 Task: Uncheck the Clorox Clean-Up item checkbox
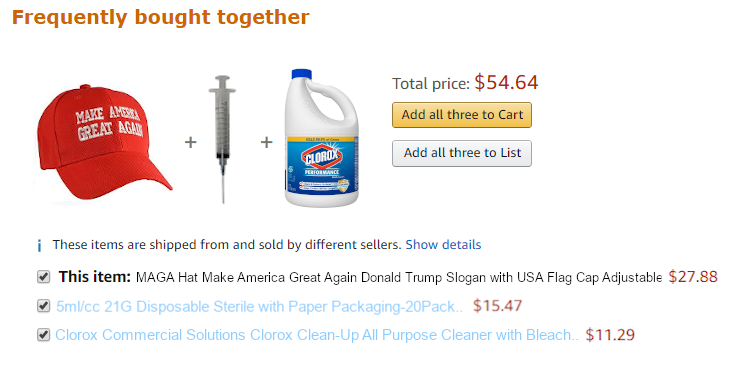coord(44,334)
